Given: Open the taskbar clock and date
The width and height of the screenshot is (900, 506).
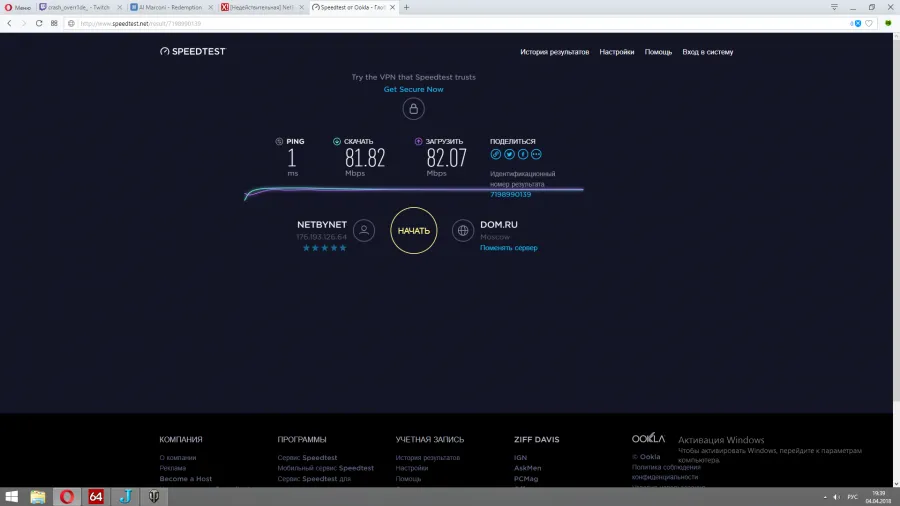Looking at the screenshot, I should point(879,497).
